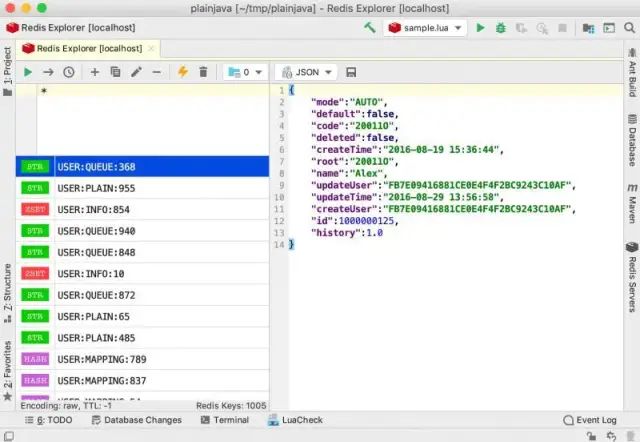Image resolution: width=640 pixels, height=442 pixels.
Task: Edit key with the pencil icon
Action: (x=136, y=72)
